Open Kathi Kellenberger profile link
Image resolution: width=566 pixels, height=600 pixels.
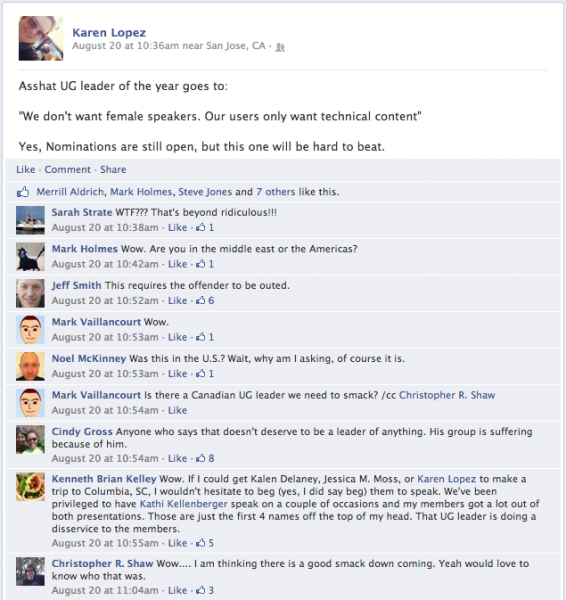coord(184,504)
